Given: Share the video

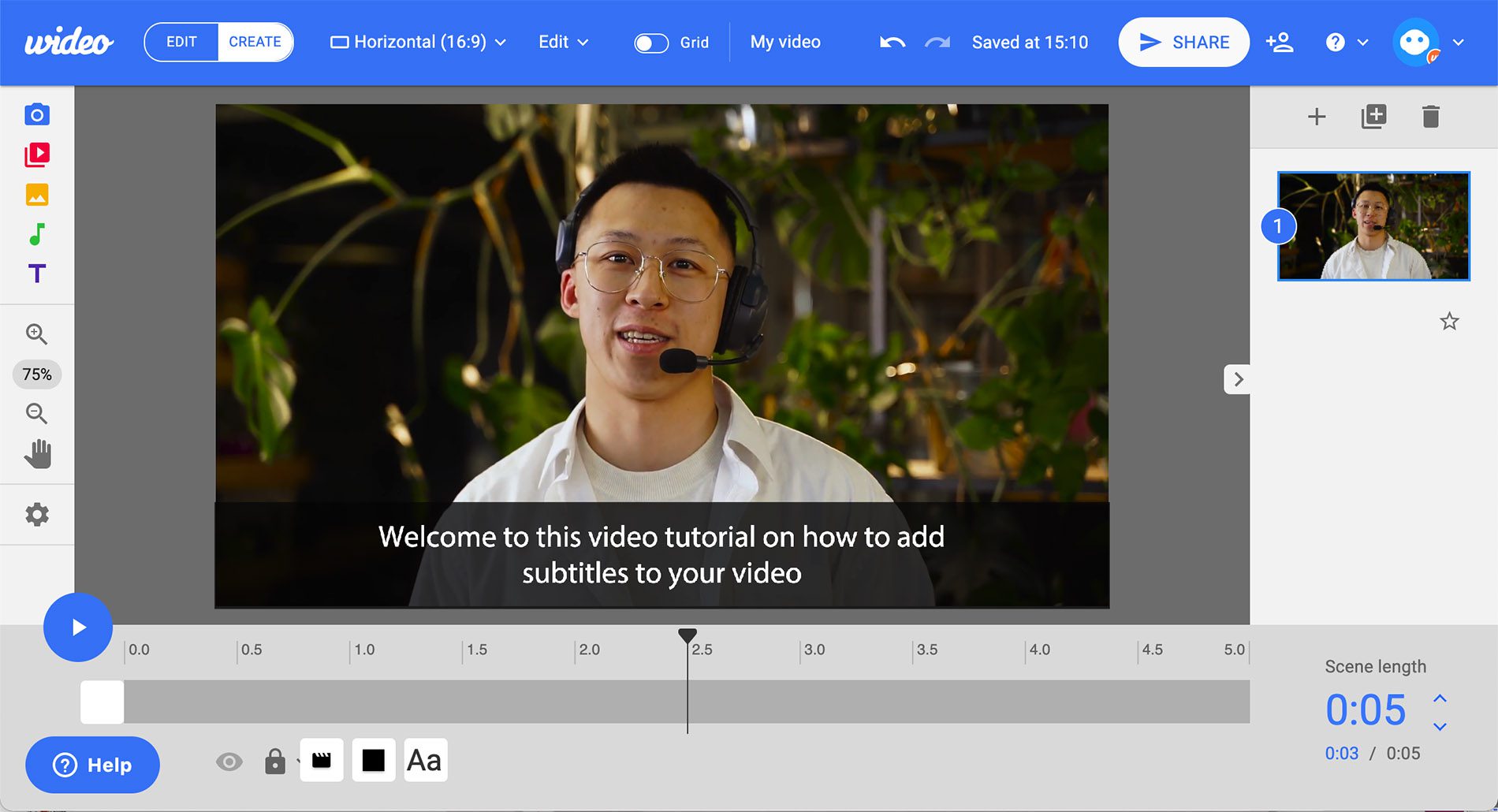Looking at the screenshot, I should coord(1183,42).
